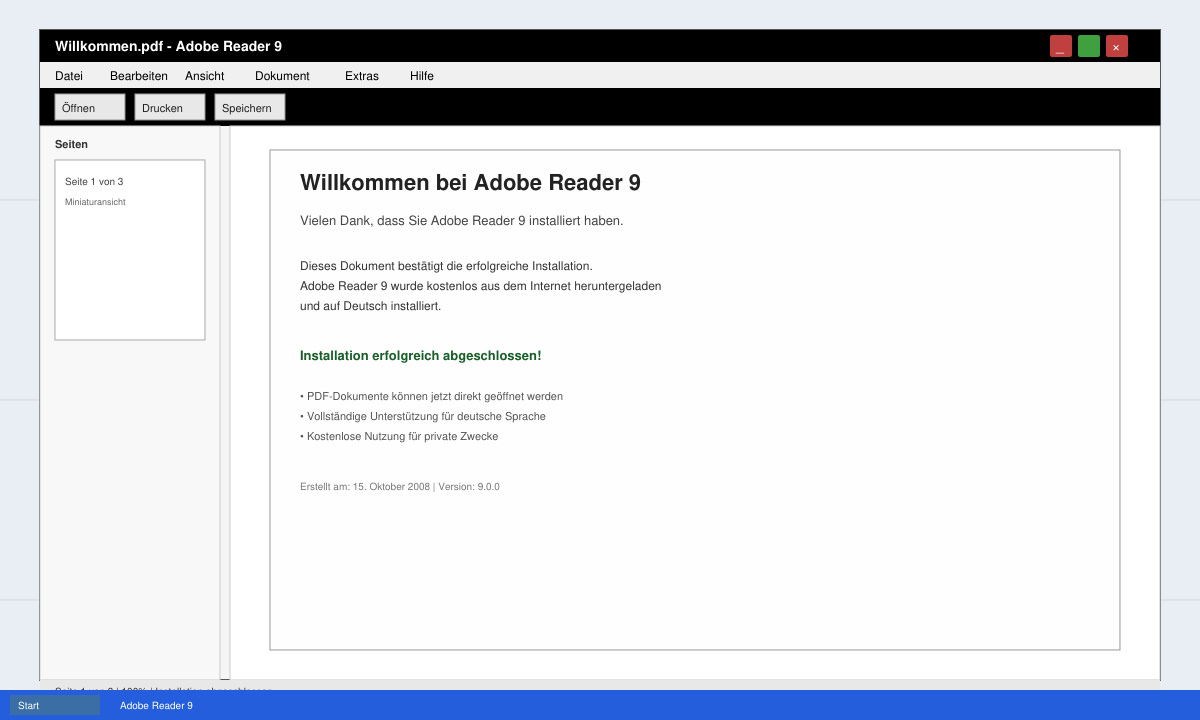The height and width of the screenshot is (720, 1200).
Task: Open the Ansicht menu
Action: point(205,76)
